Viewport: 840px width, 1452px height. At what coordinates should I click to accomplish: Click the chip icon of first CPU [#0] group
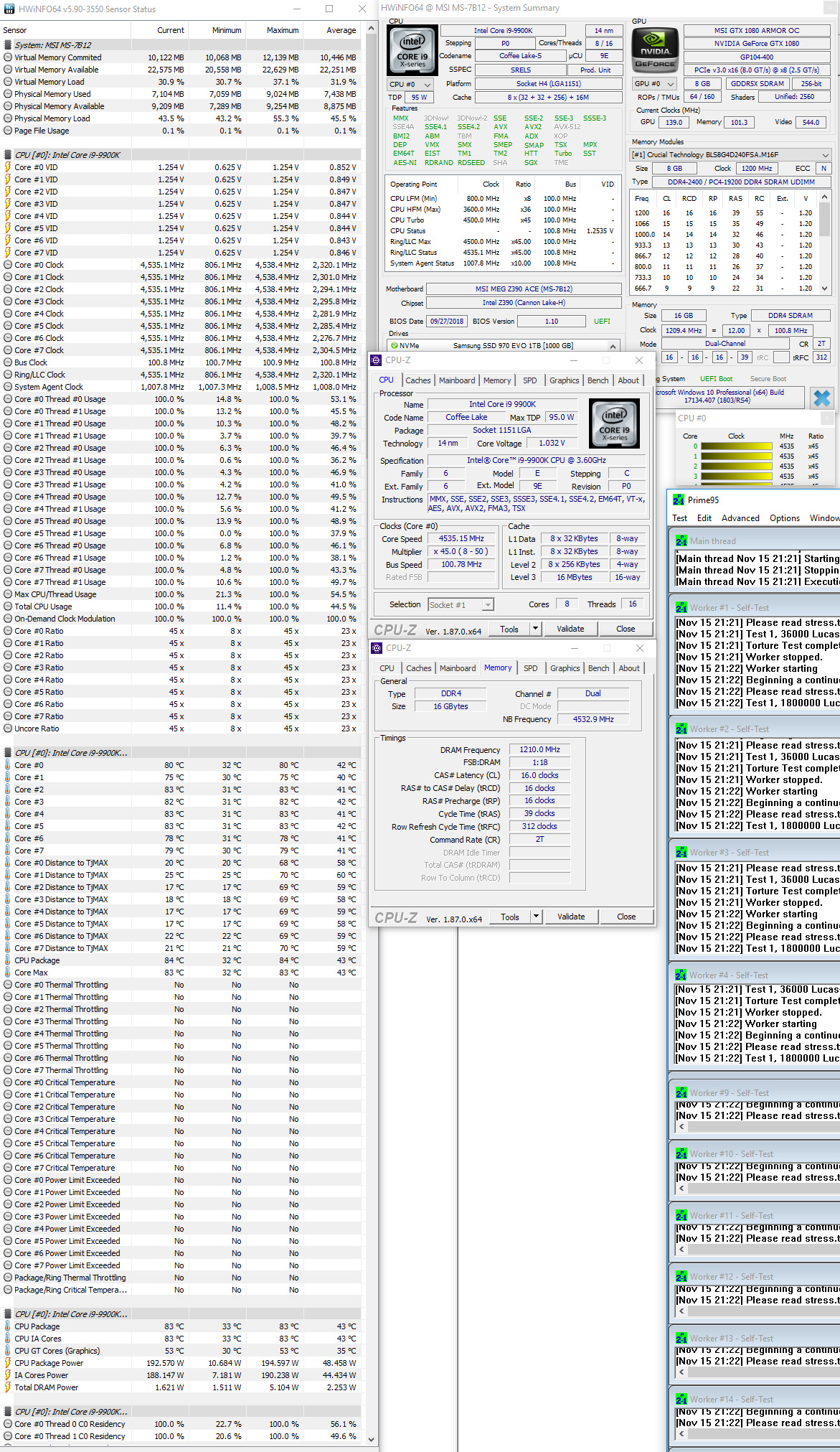pyautogui.click(x=8, y=155)
